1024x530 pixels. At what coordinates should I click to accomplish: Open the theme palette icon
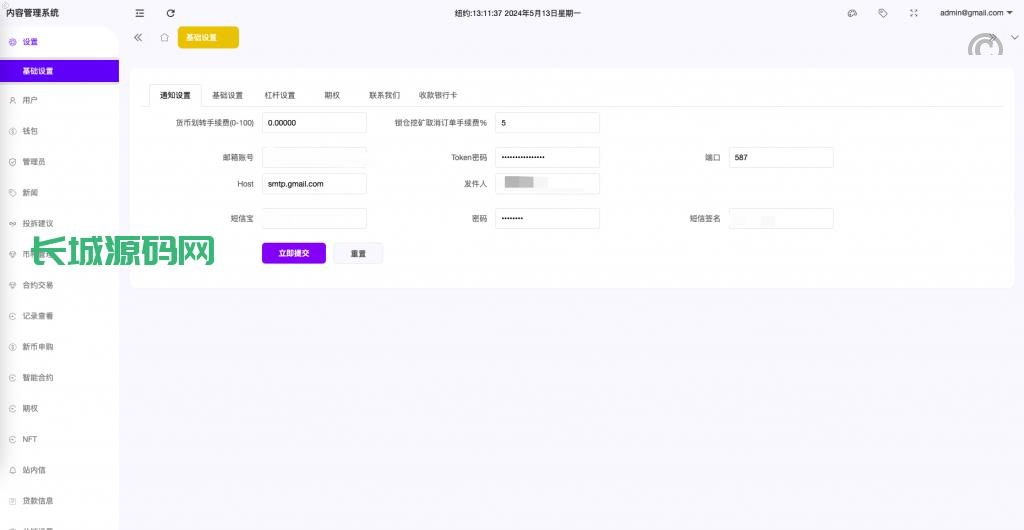pyautogui.click(x=852, y=13)
